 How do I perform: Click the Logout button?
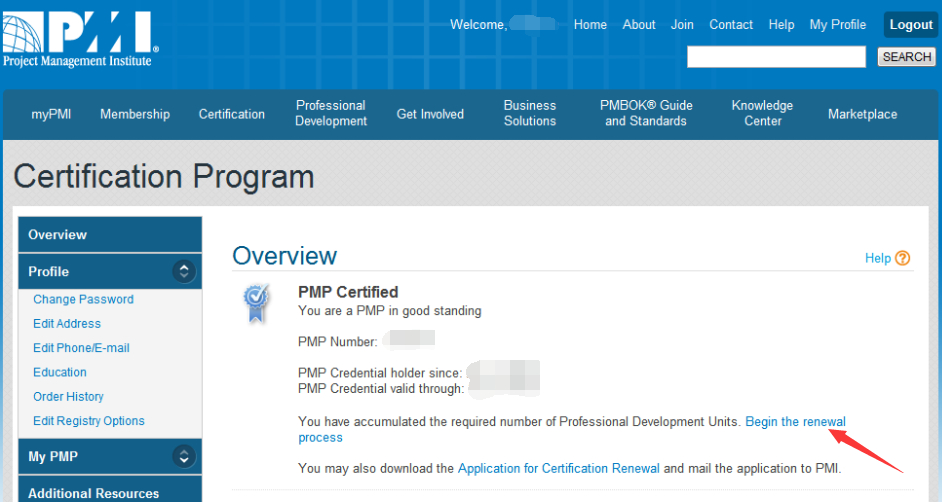coord(911,25)
